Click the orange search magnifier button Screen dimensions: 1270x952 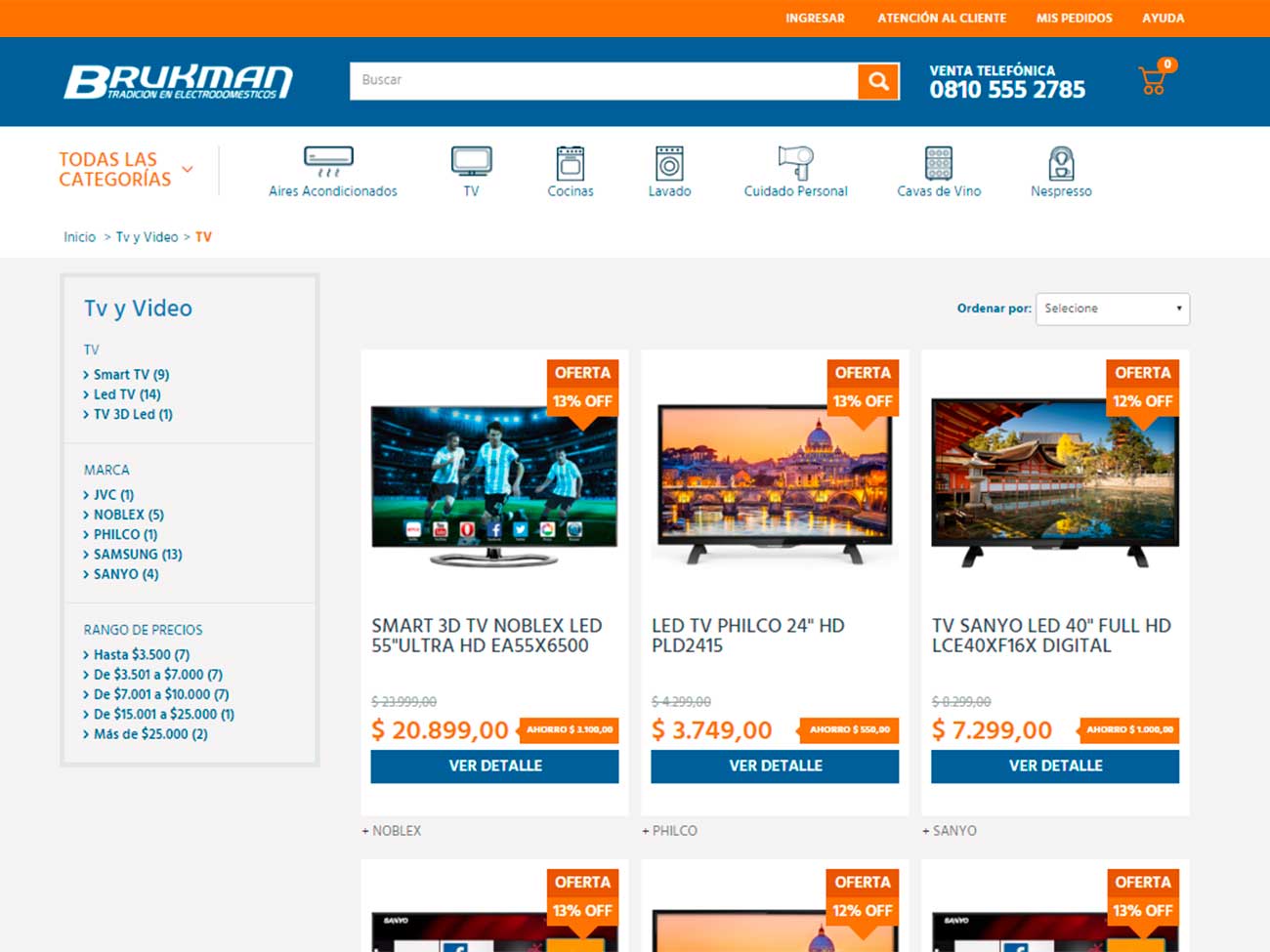coord(878,81)
